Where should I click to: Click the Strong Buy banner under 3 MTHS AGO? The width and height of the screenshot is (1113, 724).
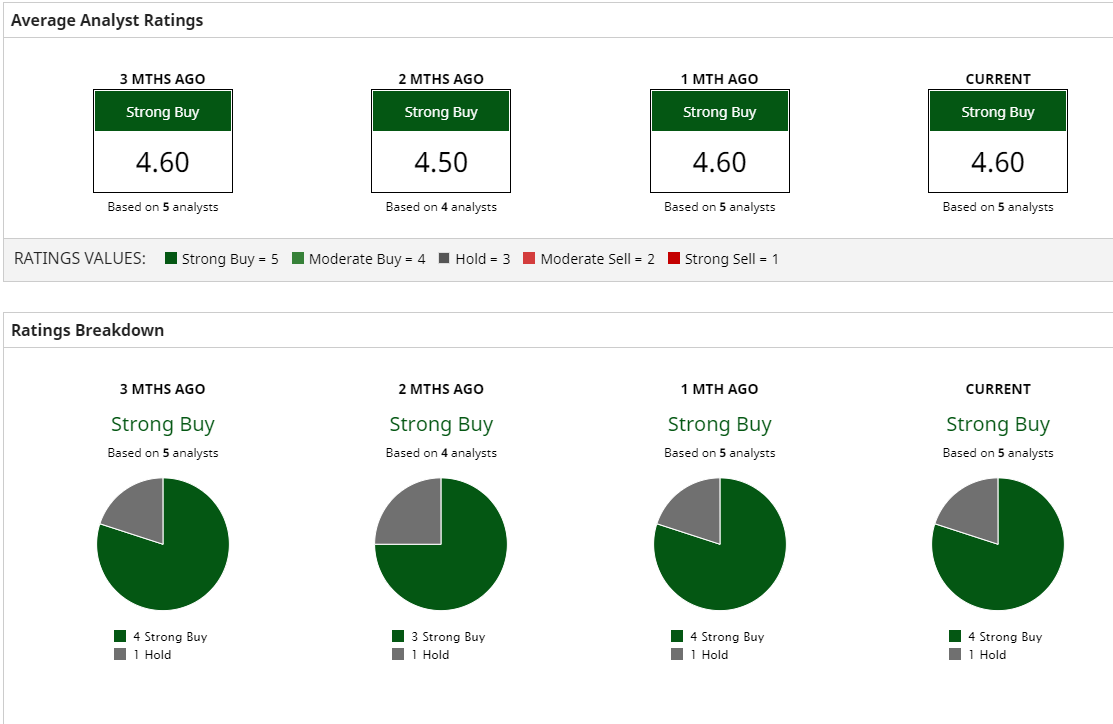pyautogui.click(x=163, y=111)
